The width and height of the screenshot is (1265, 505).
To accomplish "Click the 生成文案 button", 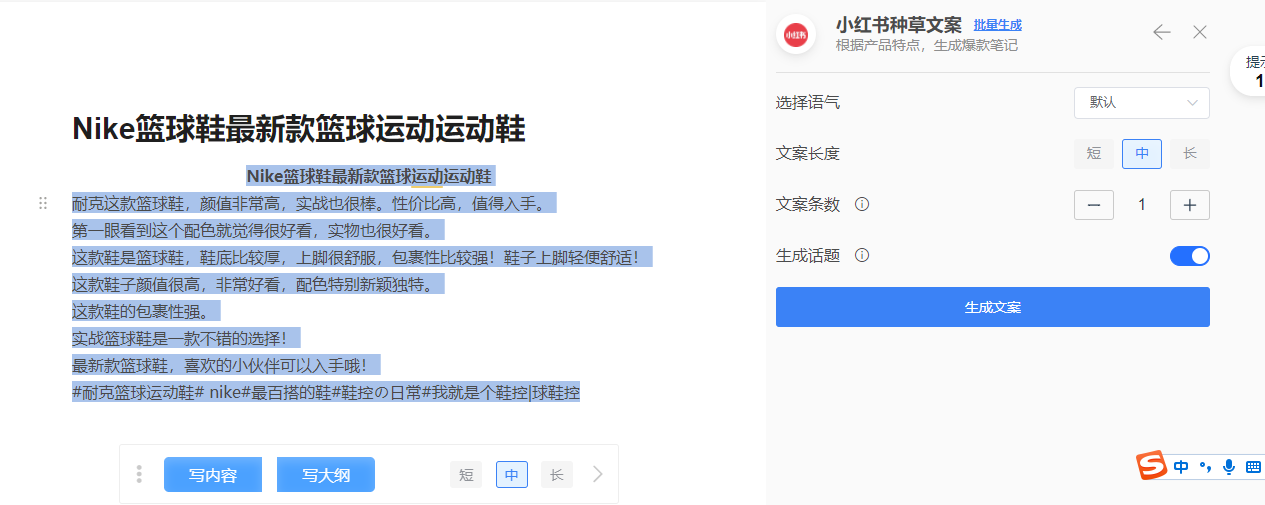I will (993, 307).
